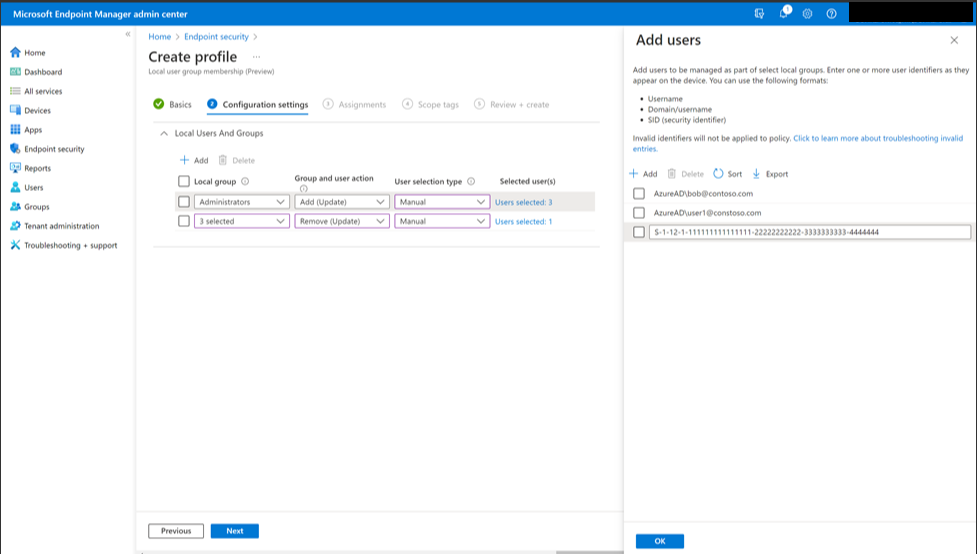The image size is (977, 554).
Task: Go to the Assignments step
Action: 355,104
